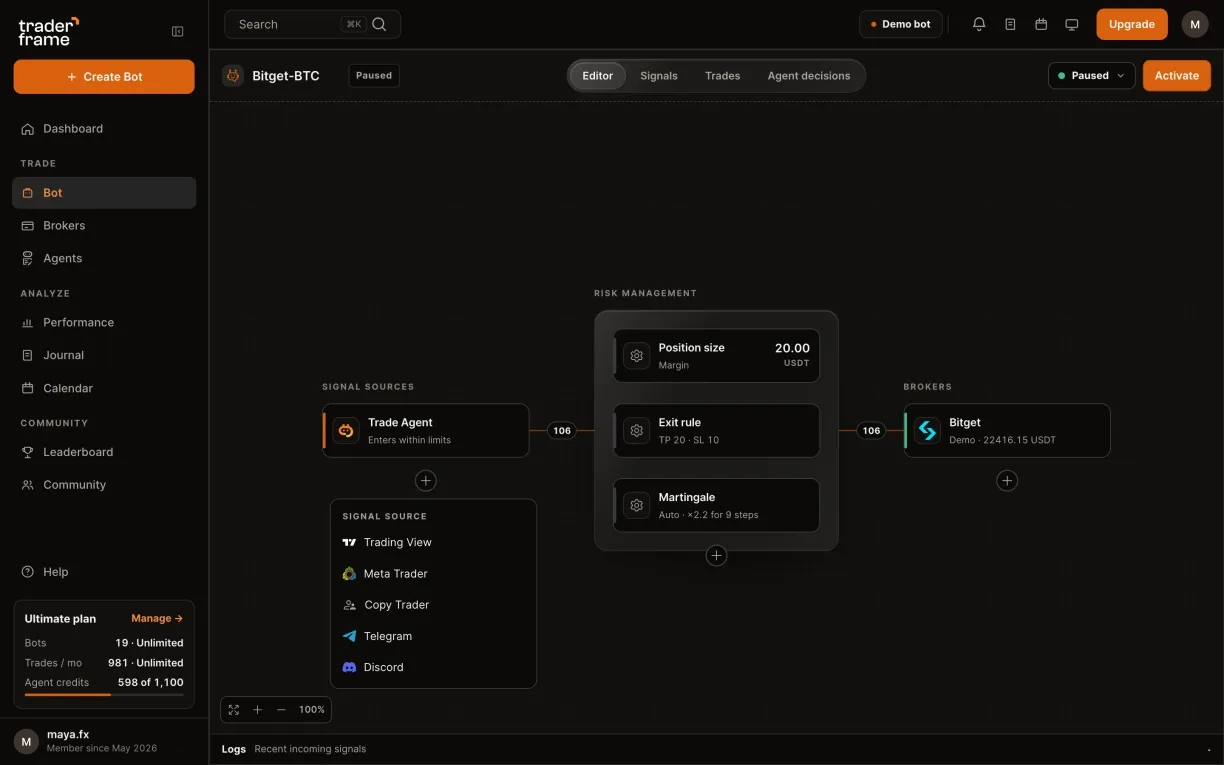Click the Bitget-BTC bot name
1224x765 pixels.
286,76
